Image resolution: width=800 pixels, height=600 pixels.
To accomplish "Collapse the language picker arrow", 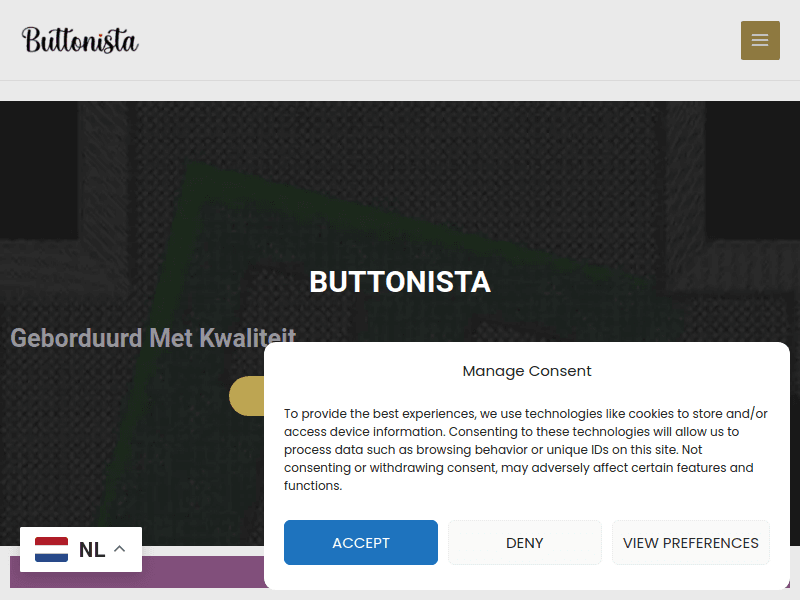I will coord(118,548).
